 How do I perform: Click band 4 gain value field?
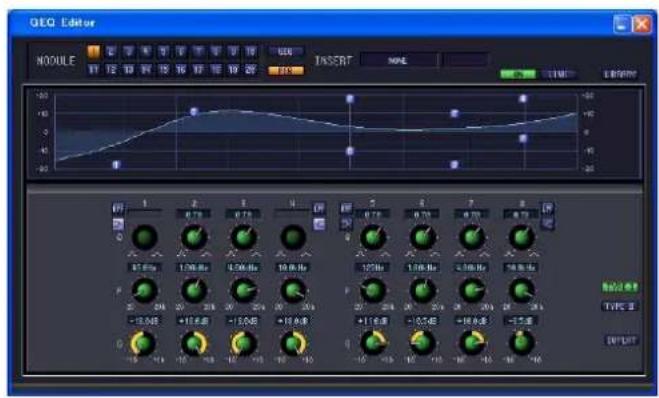click(293, 321)
